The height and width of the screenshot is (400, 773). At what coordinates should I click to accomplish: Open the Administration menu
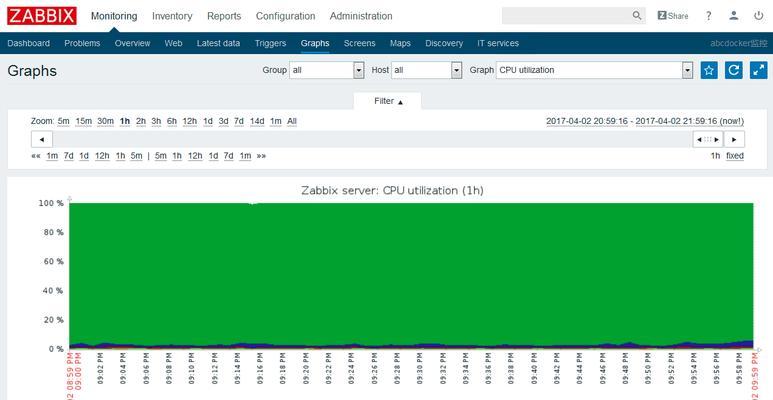pos(361,16)
